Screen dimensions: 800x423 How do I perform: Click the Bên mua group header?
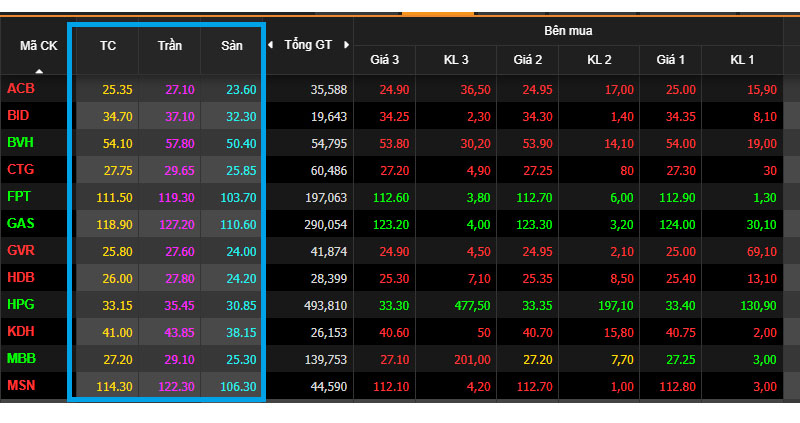click(568, 31)
